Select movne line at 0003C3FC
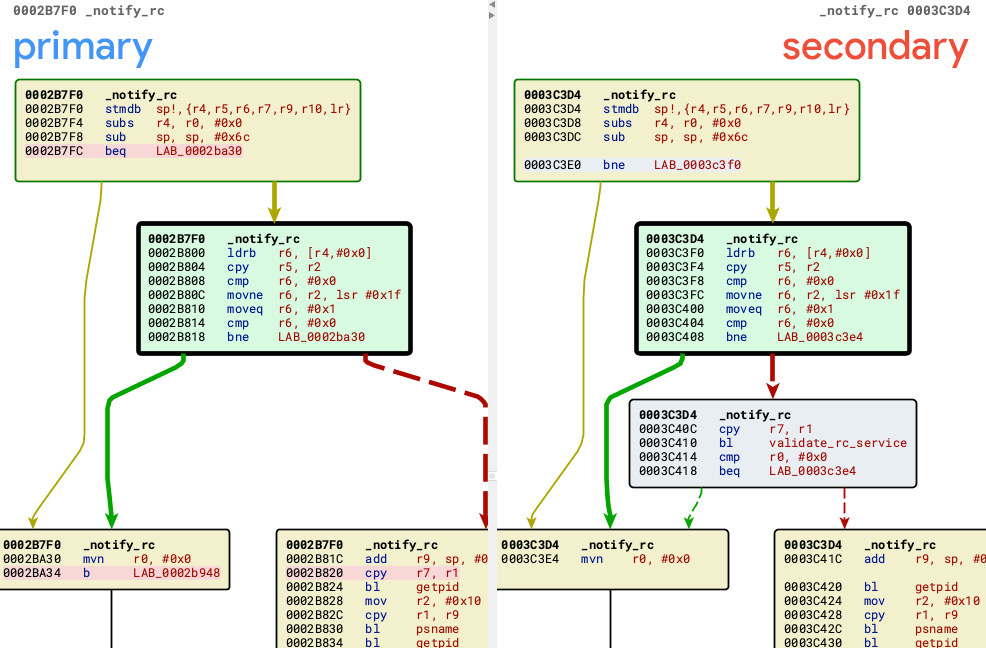The width and height of the screenshot is (986, 648). pyautogui.click(x=773, y=294)
